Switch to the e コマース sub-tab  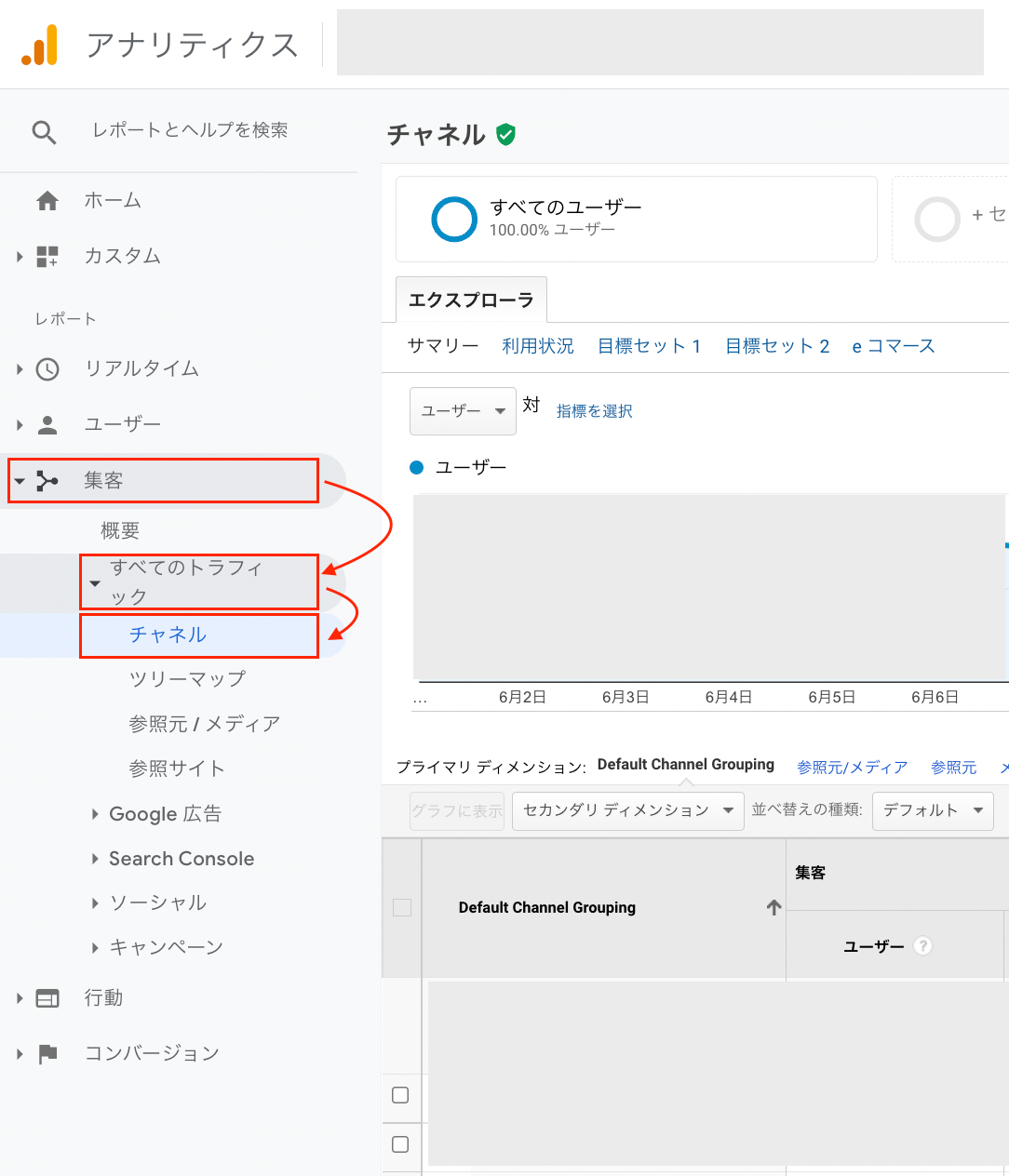(894, 346)
